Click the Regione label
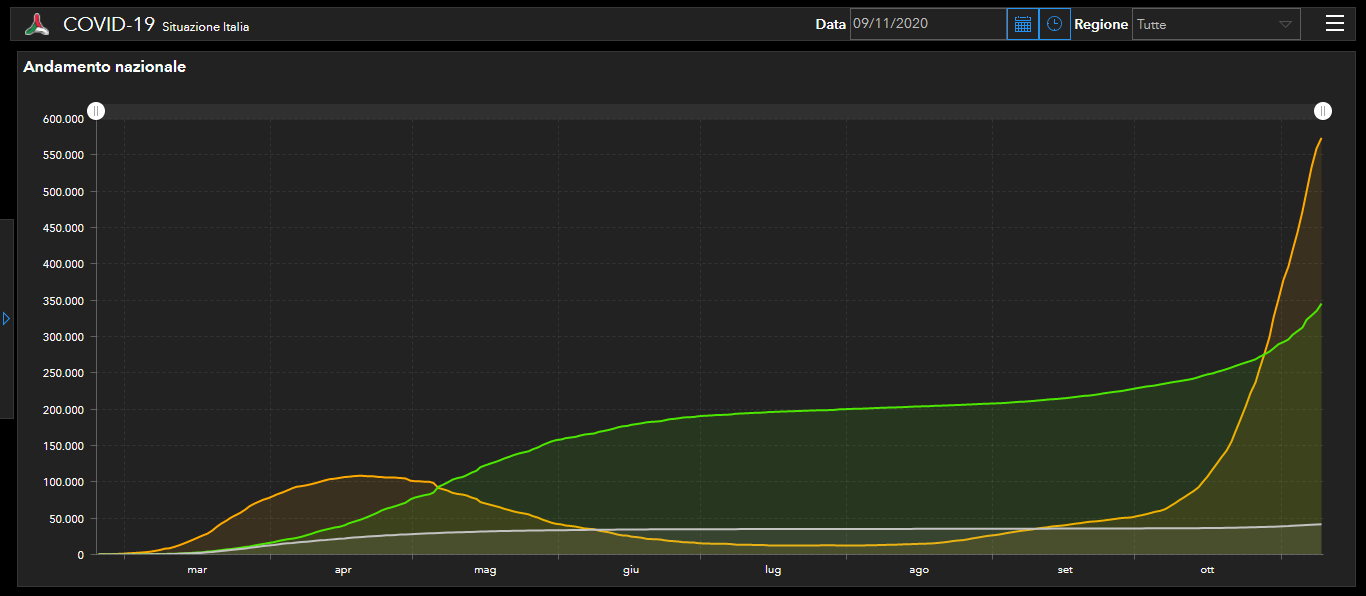 click(1101, 24)
